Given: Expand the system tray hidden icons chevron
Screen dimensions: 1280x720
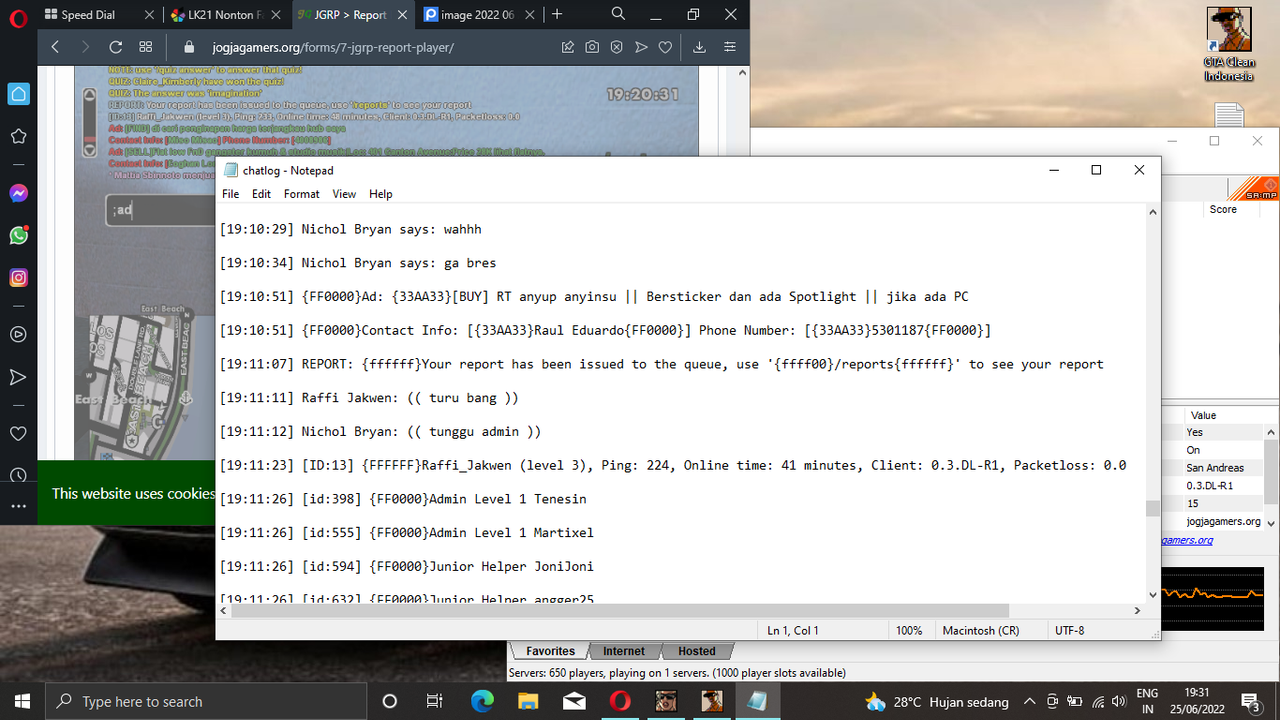Looking at the screenshot, I should tap(1029, 701).
